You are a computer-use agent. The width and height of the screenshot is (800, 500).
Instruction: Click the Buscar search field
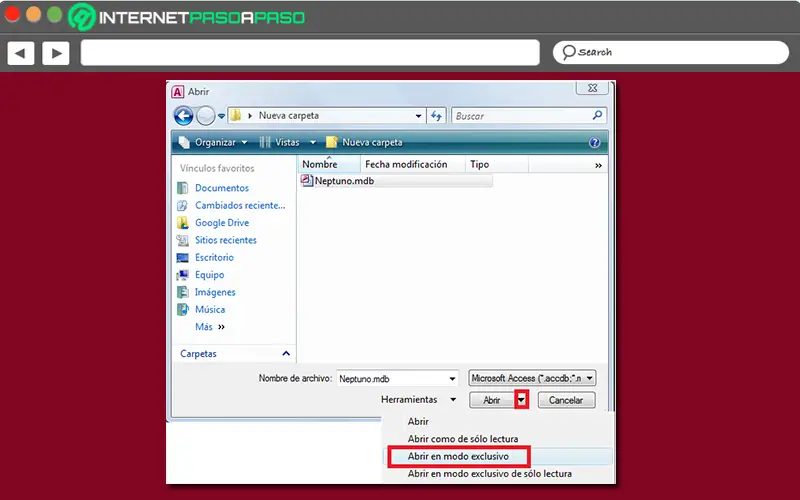pos(529,116)
